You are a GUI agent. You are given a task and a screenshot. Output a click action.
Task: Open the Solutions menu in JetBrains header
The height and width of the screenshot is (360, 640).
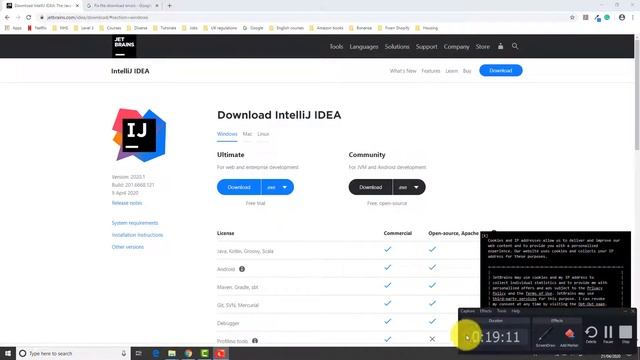coord(397,47)
